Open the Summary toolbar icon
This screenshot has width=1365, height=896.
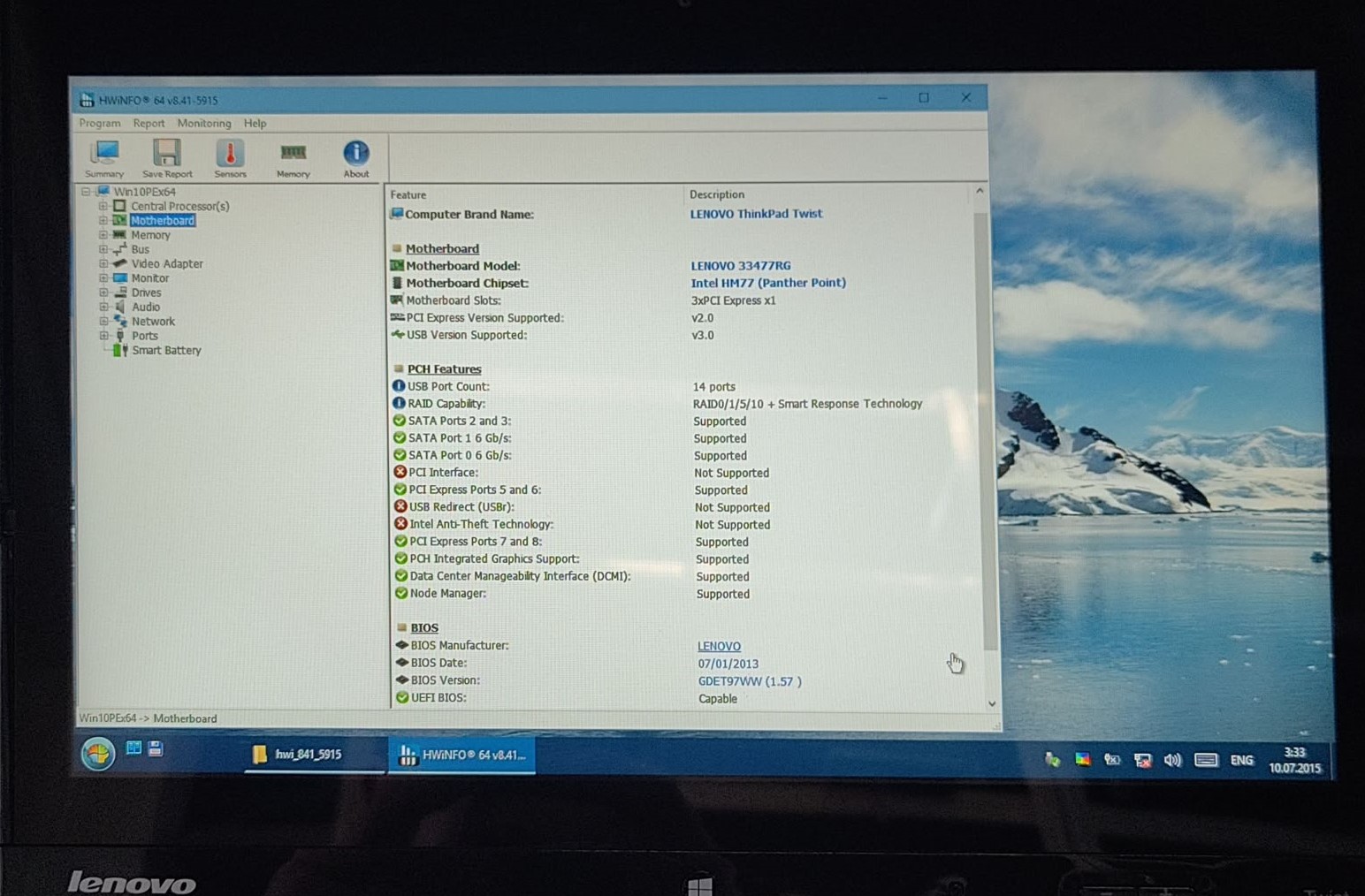(x=104, y=159)
